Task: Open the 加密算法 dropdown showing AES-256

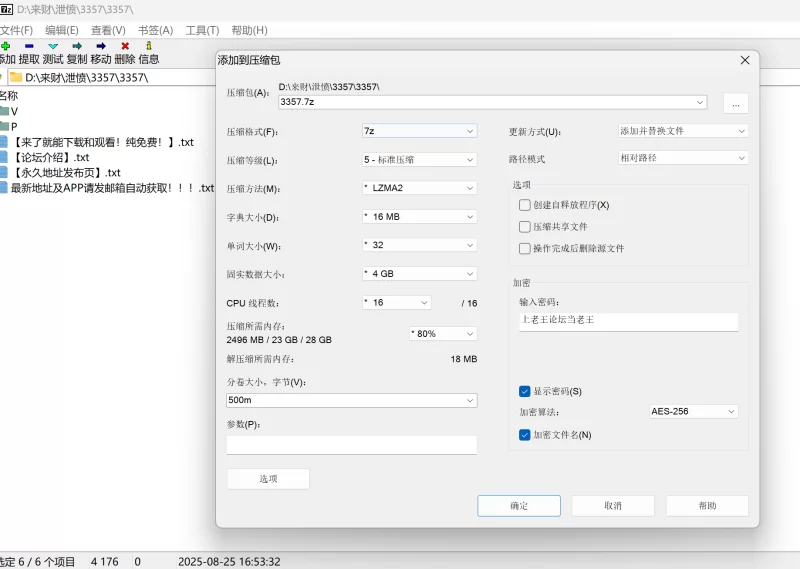Action: 693,411
